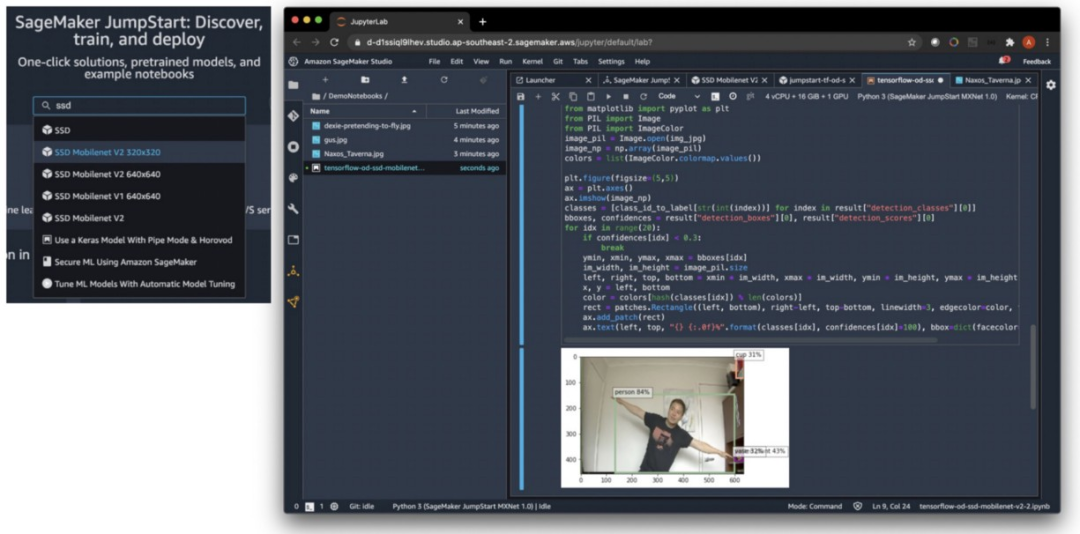Image resolution: width=1080 pixels, height=534 pixels.
Task: Open gus.jpg in the file browser
Action: (404, 140)
